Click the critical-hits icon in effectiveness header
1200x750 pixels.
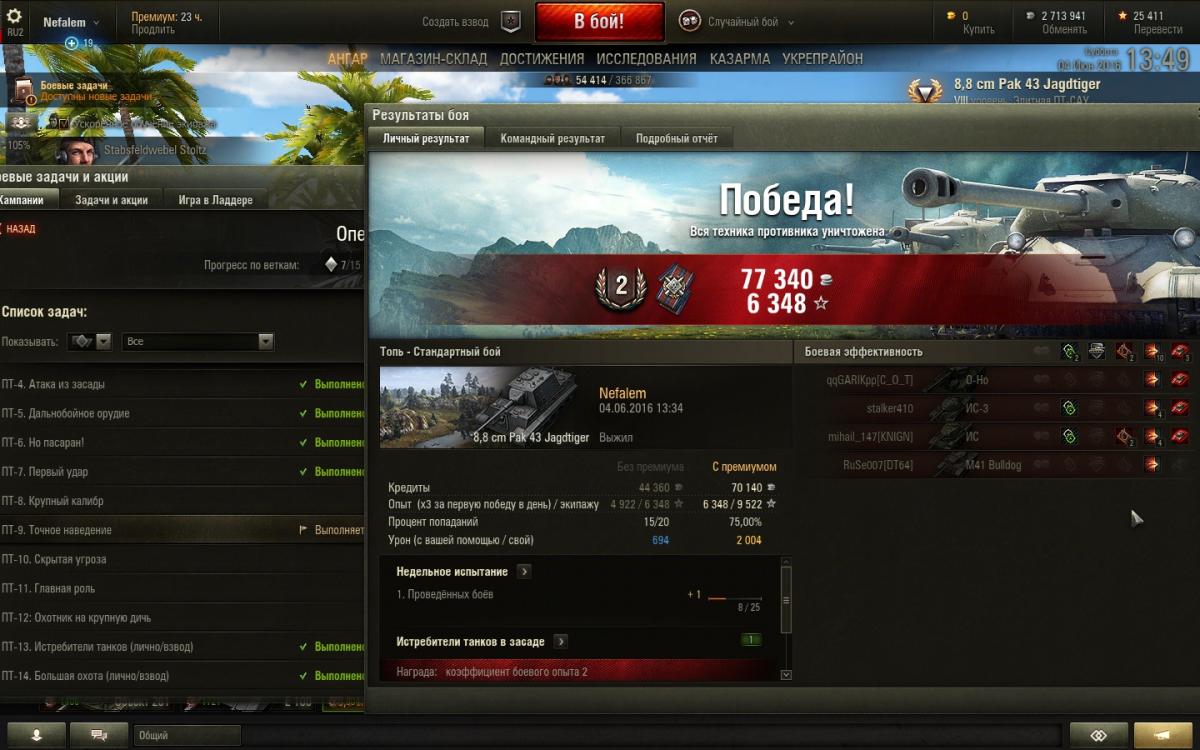1125,351
